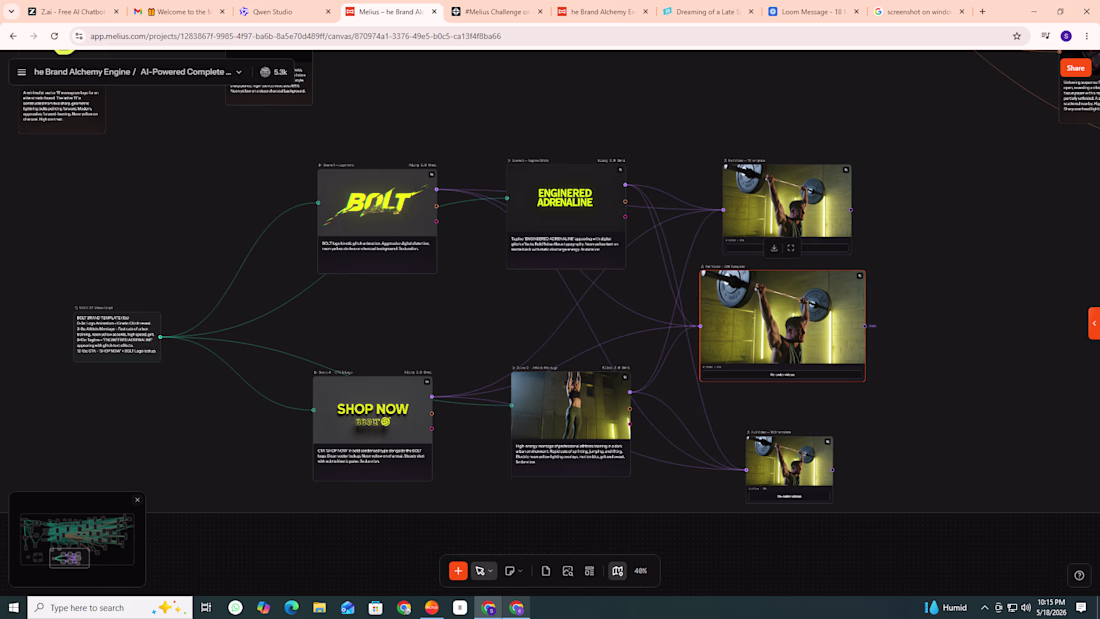
Task: Switch to the Loom Message tab
Action: pyautogui.click(x=814, y=11)
